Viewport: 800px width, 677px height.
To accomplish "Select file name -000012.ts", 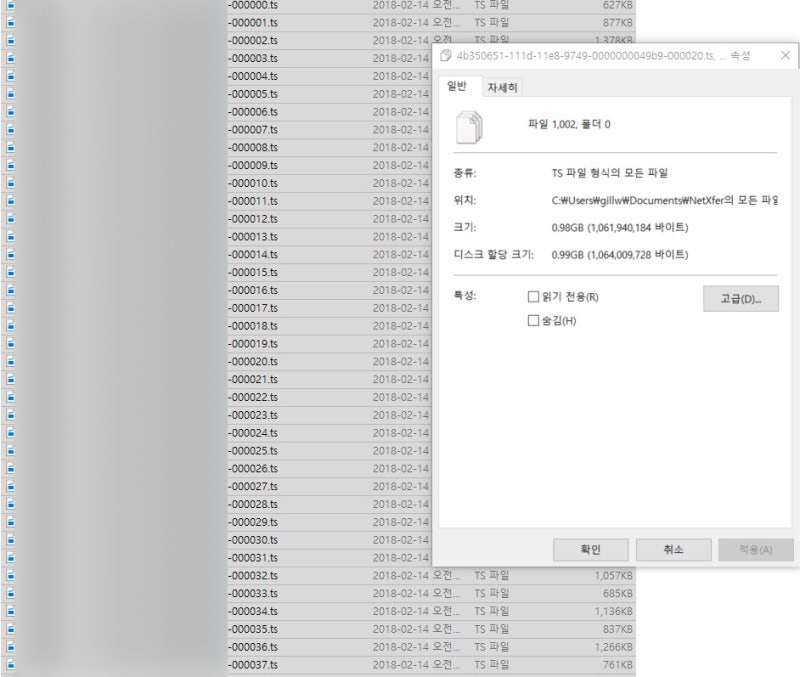I will click(x=253, y=219).
